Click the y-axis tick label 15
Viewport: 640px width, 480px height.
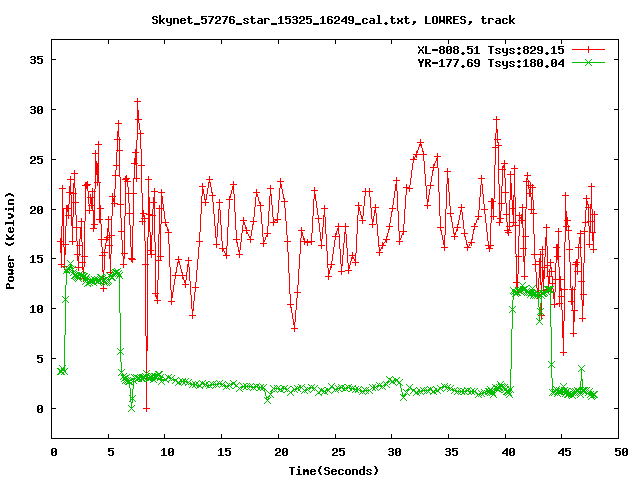click(x=36, y=259)
